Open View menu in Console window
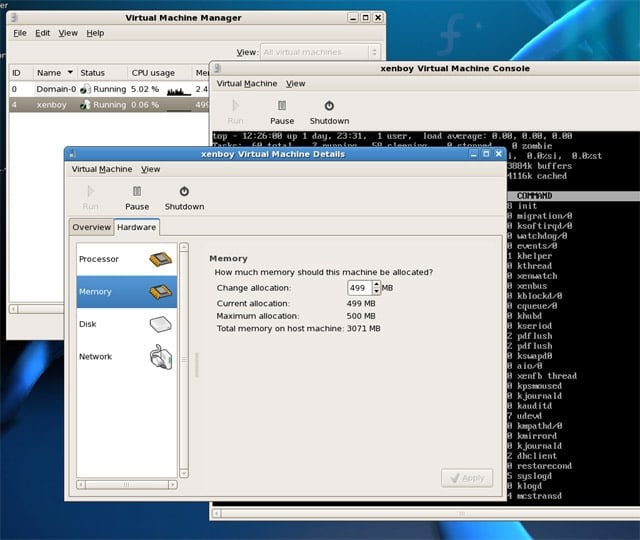 coord(296,83)
